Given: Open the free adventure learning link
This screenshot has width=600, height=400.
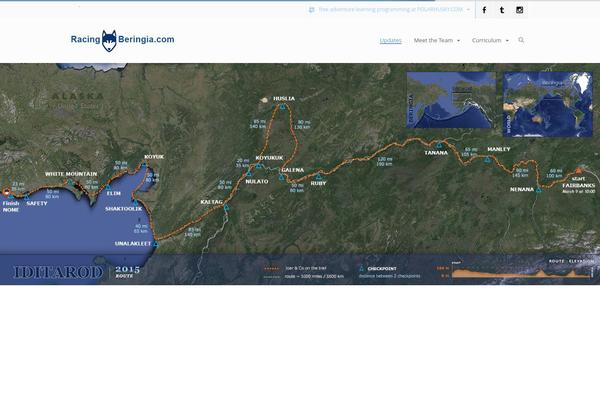Looking at the screenshot, I should 391,10.
